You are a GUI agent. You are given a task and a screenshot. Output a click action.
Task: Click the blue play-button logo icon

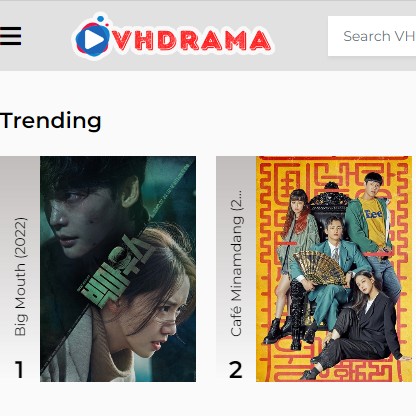[93, 38]
